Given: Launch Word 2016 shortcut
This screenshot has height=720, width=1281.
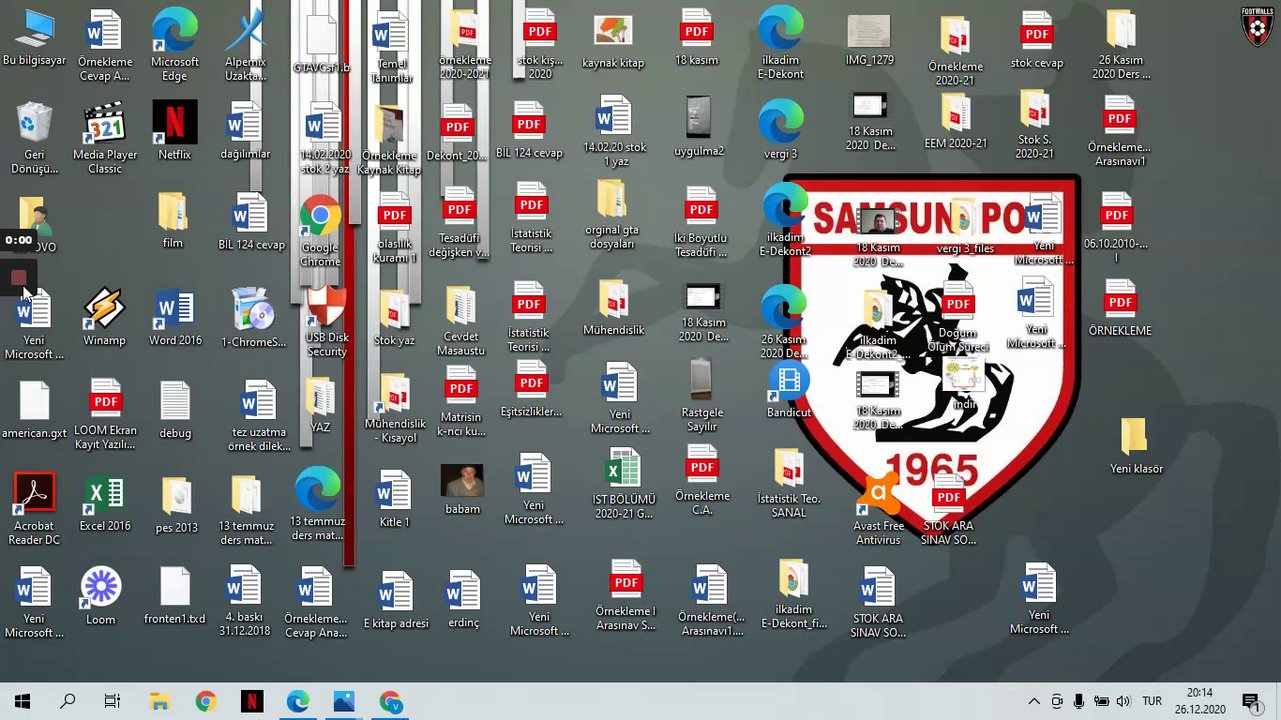Looking at the screenshot, I should click(175, 317).
